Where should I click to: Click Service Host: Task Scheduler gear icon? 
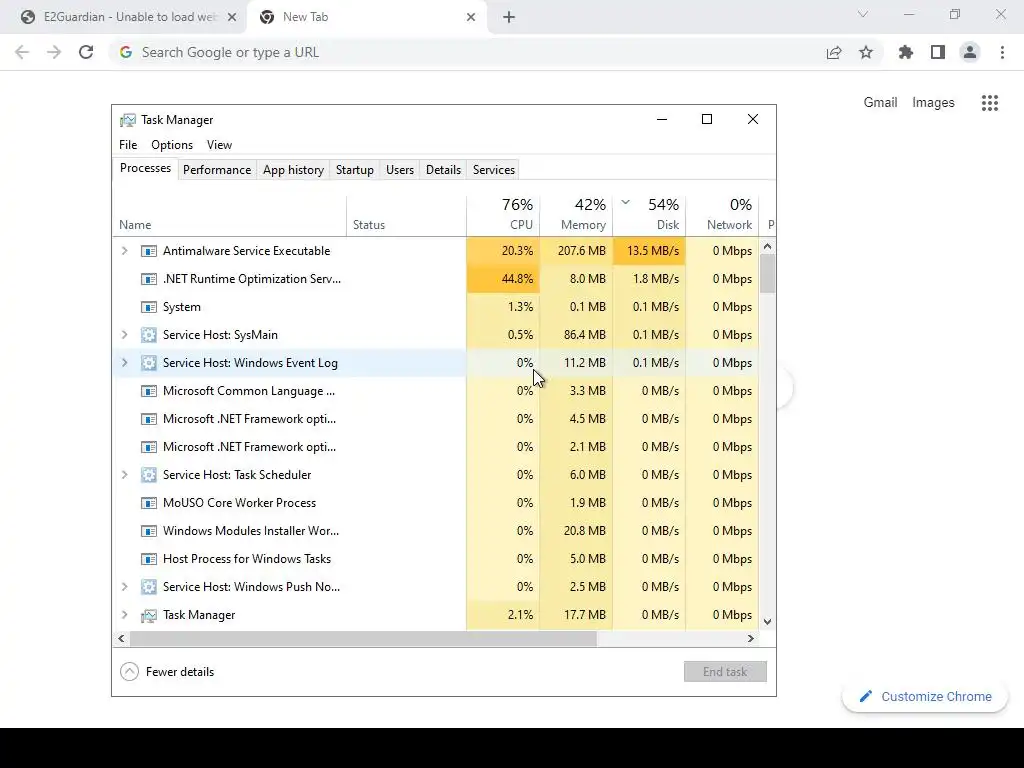tap(149, 475)
